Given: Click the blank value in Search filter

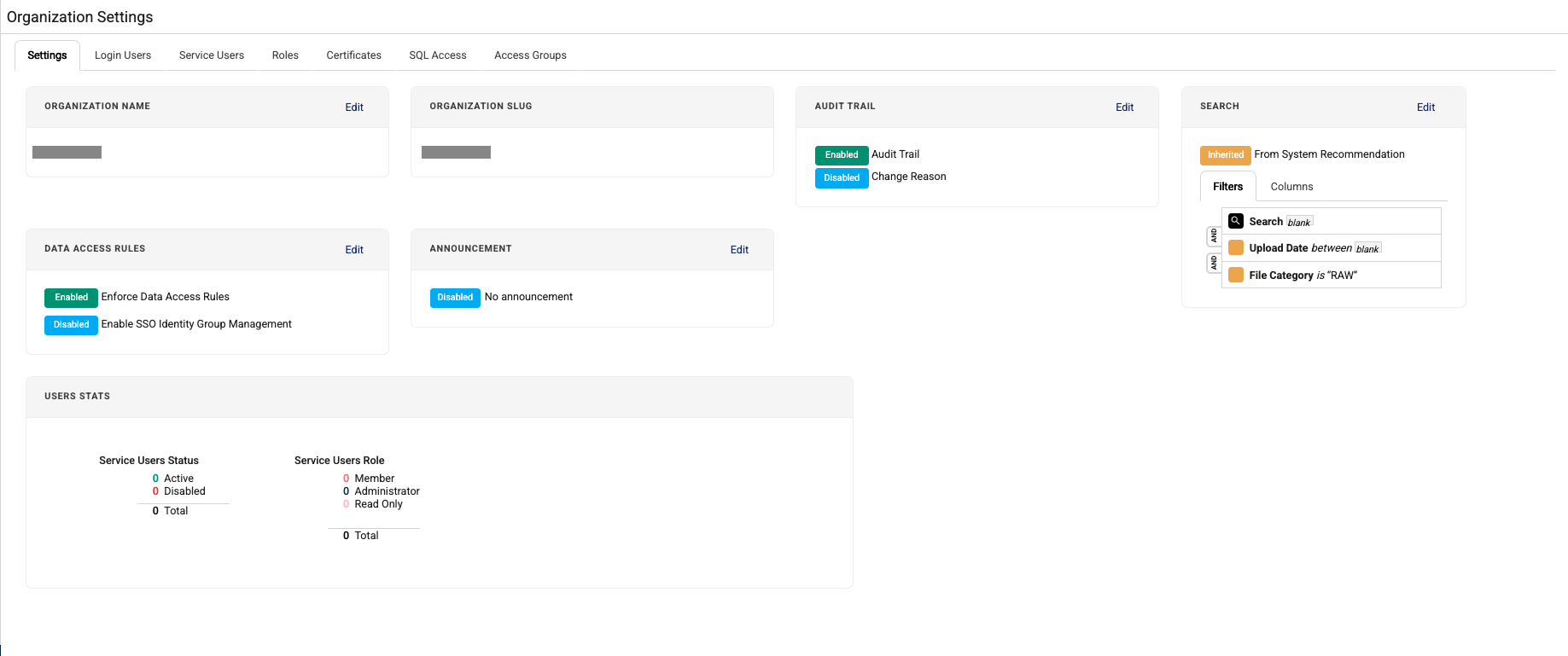Looking at the screenshot, I should coord(1298,223).
